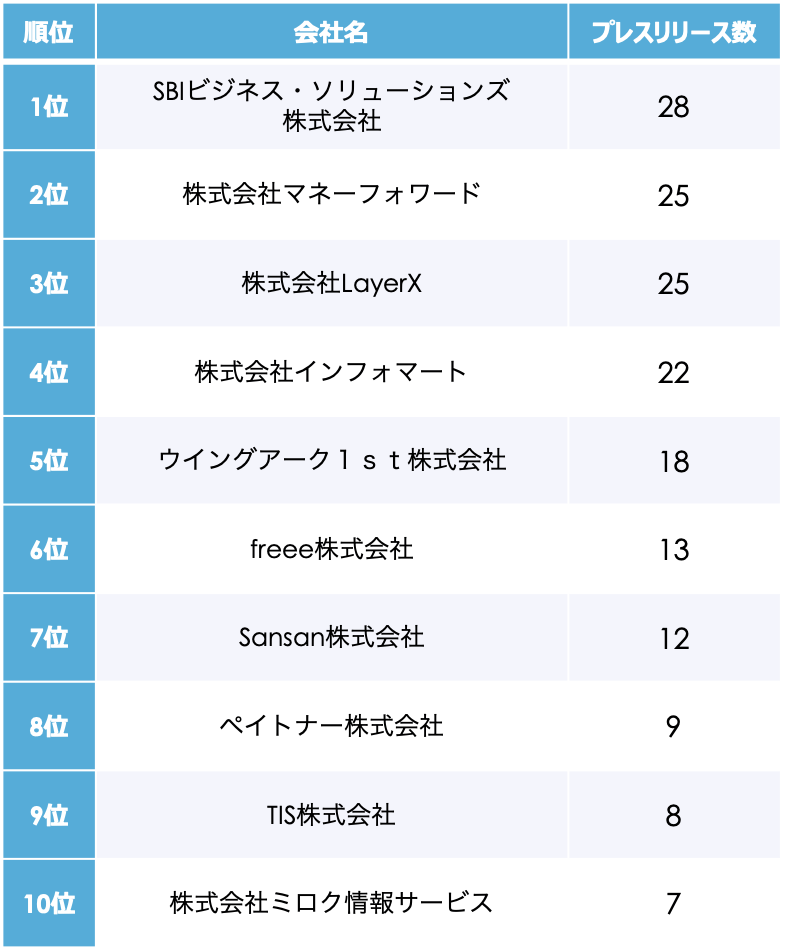This screenshot has width=785, height=952.
Task: Click the 株式会社LayerX company name
Action: [331, 283]
